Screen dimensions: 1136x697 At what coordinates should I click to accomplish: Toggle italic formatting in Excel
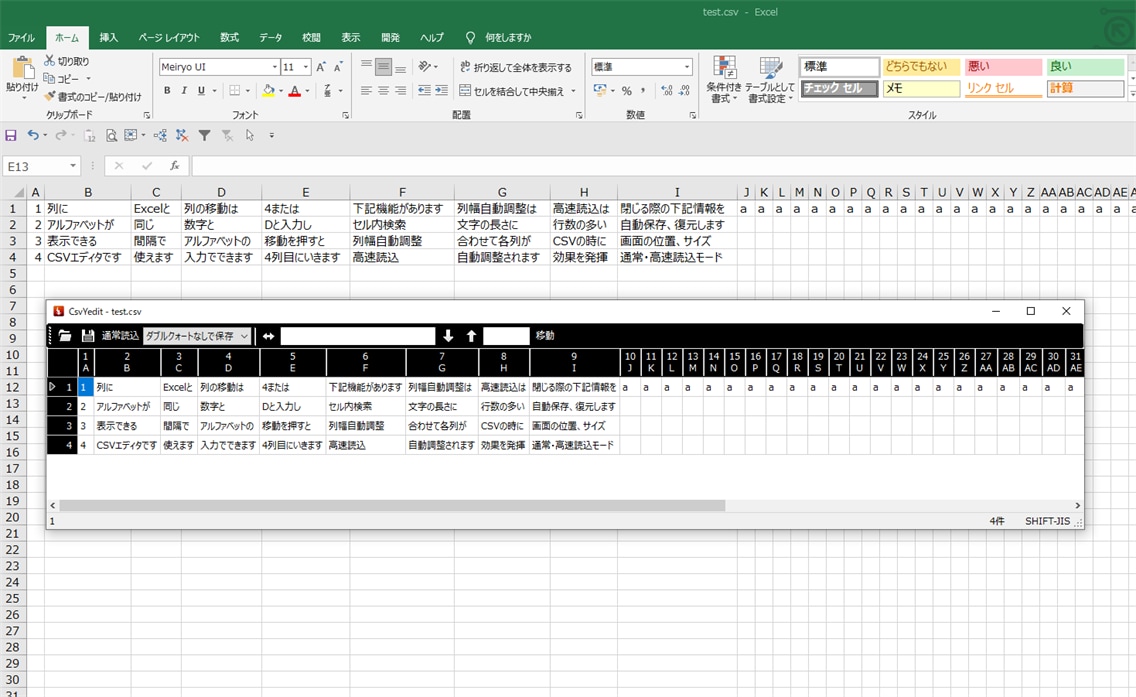click(184, 91)
